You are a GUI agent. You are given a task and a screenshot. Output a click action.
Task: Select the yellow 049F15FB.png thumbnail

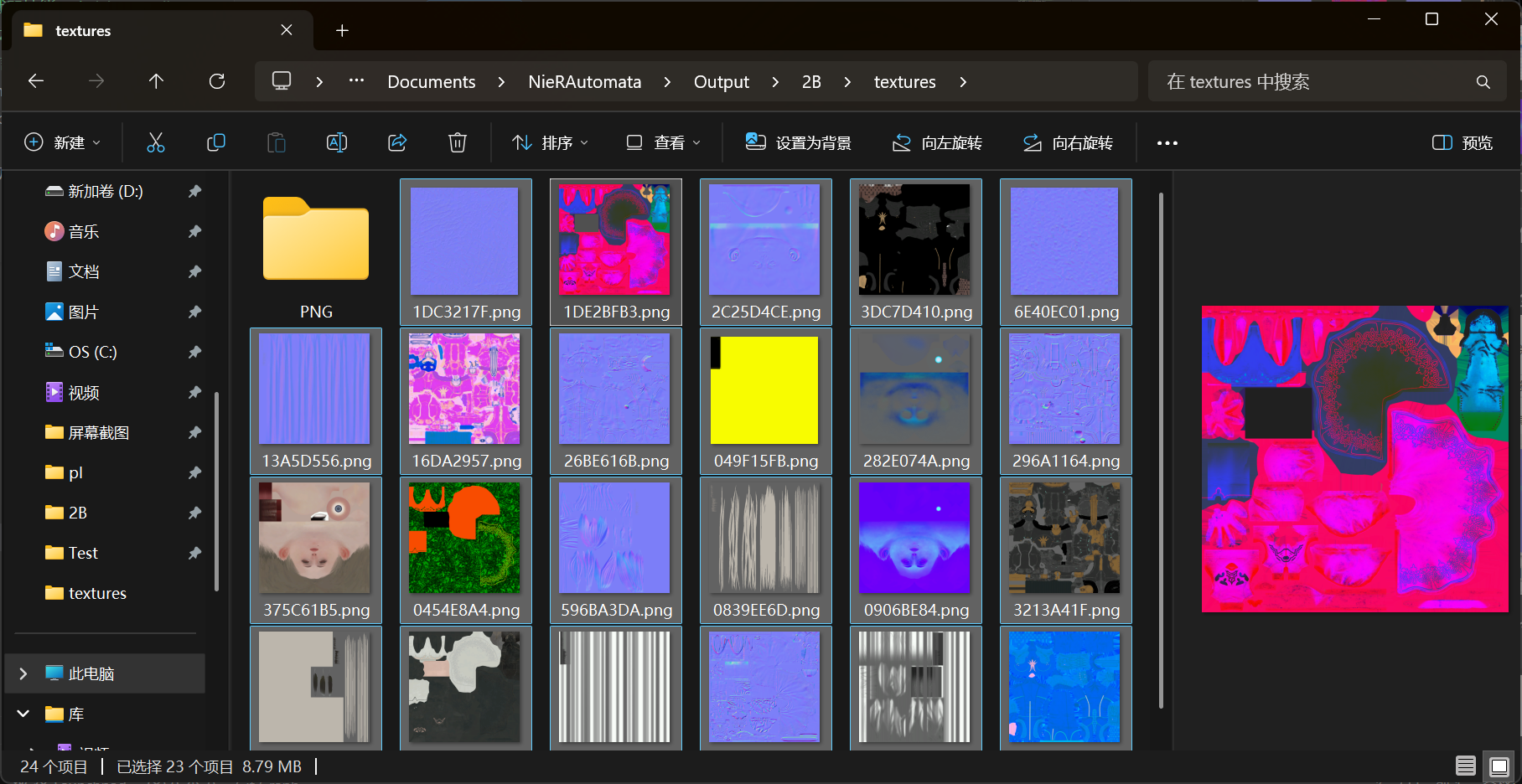765,391
